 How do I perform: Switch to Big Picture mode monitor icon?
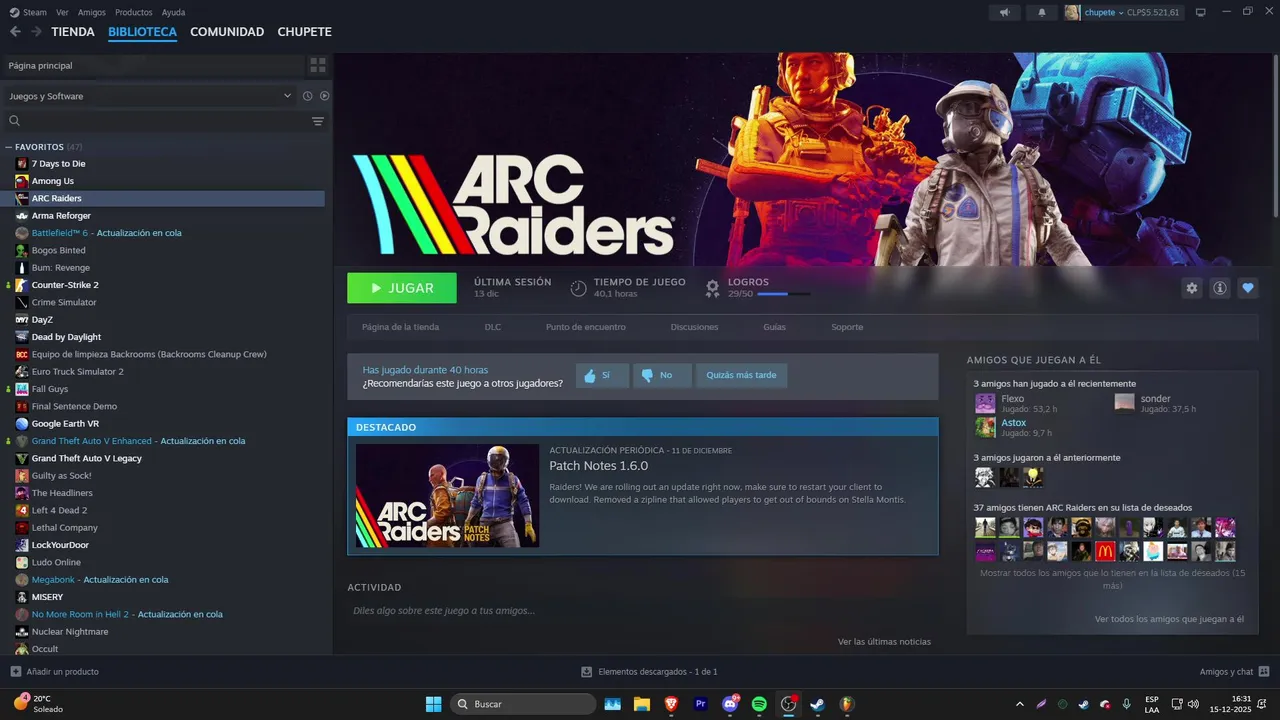[1200, 12]
